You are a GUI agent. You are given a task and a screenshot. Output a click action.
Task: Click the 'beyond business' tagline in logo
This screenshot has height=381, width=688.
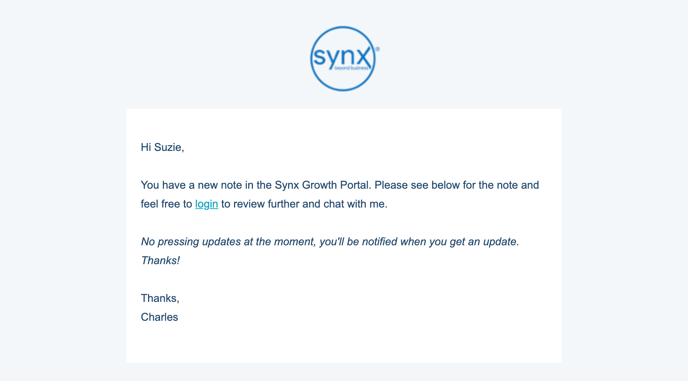tap(351, 68)
